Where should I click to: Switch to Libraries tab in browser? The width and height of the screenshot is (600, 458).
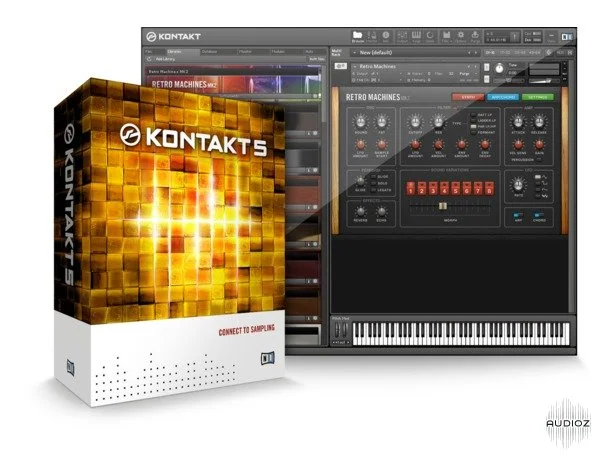(x=182, y=51)
